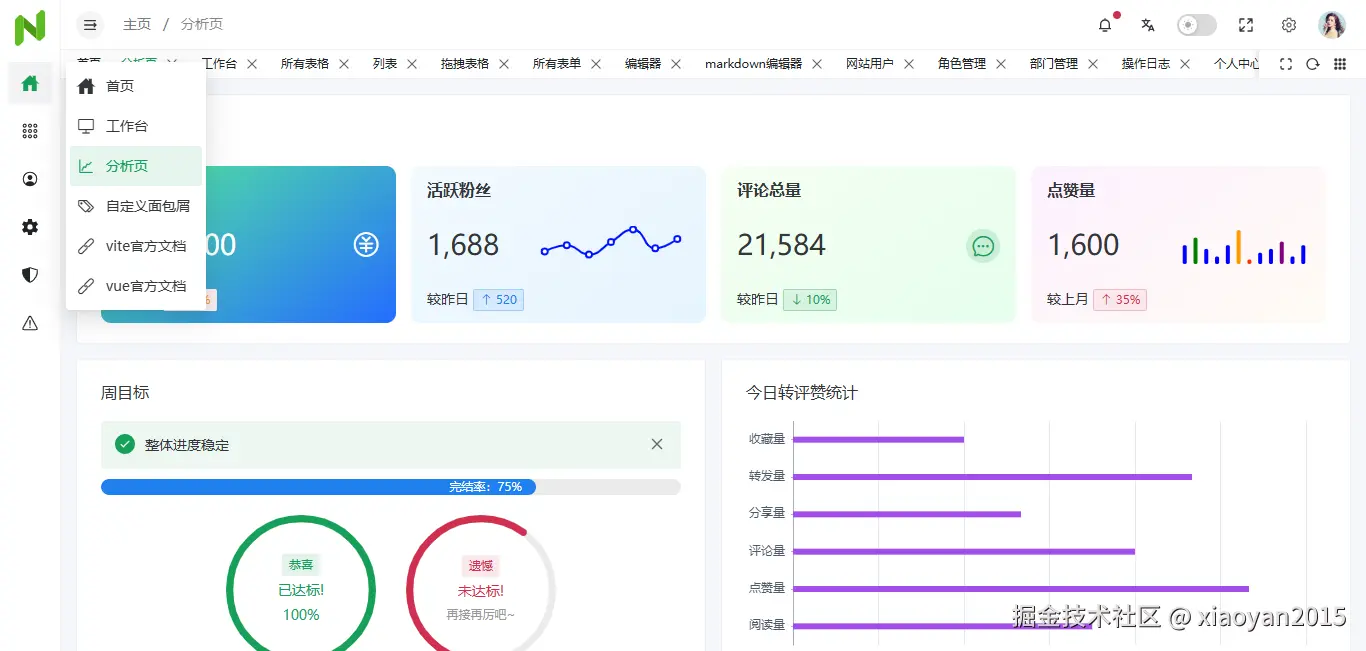The height and width of the screenshot is (651, 1366).
Task: Close the 所有表格 tab
Action: pyautogui.click(x=344, y=64)
